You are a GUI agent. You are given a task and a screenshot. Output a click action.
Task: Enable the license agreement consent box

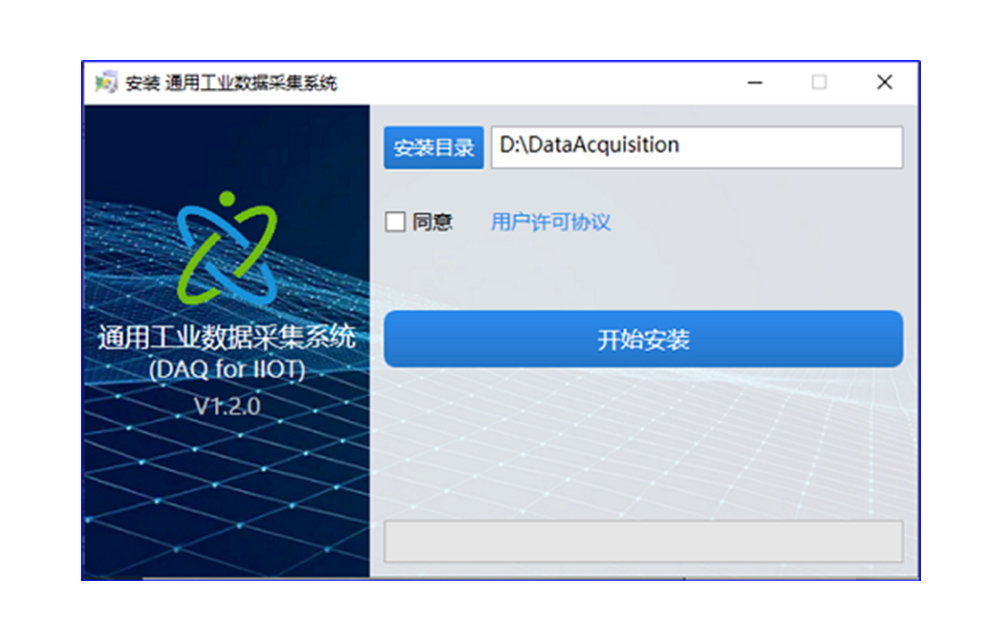(394, 221)
